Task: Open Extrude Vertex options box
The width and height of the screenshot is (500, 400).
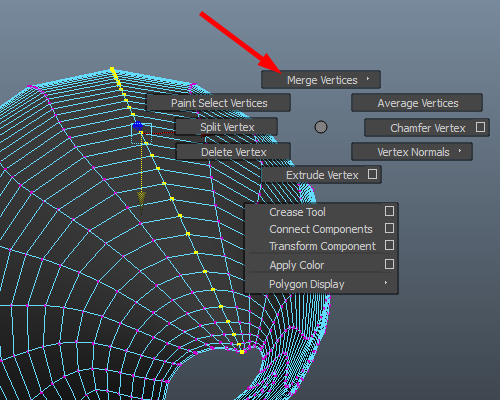Action: click(372, 174)
